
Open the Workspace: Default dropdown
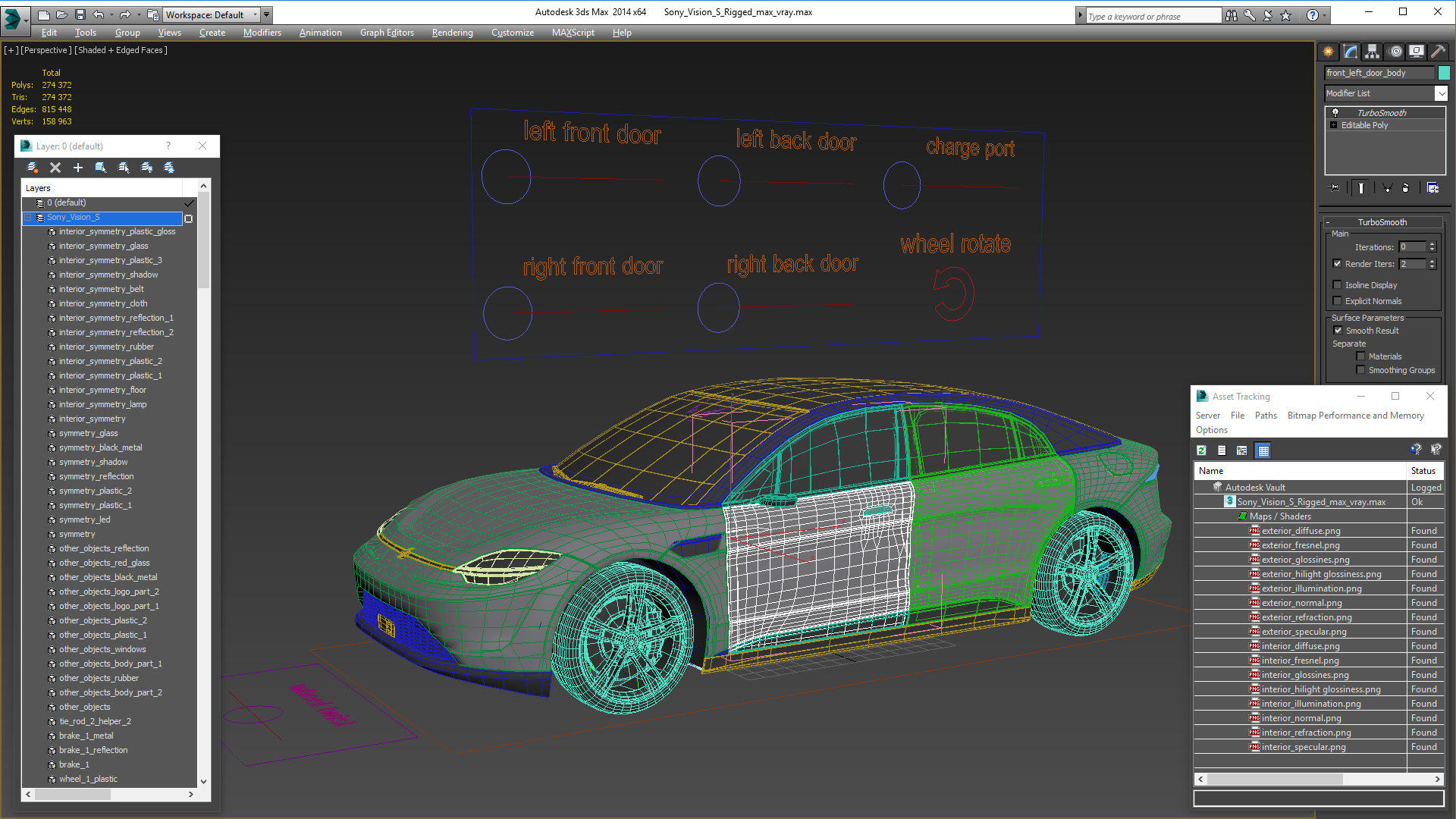click(211, 14)
